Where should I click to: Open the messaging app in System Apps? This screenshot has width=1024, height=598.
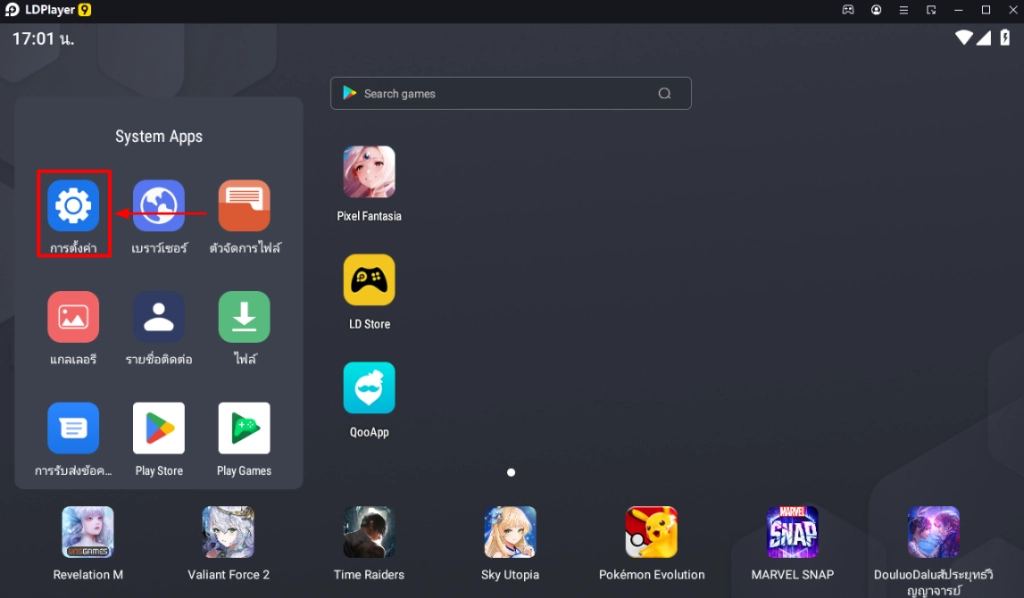click(x=71, y=428)
